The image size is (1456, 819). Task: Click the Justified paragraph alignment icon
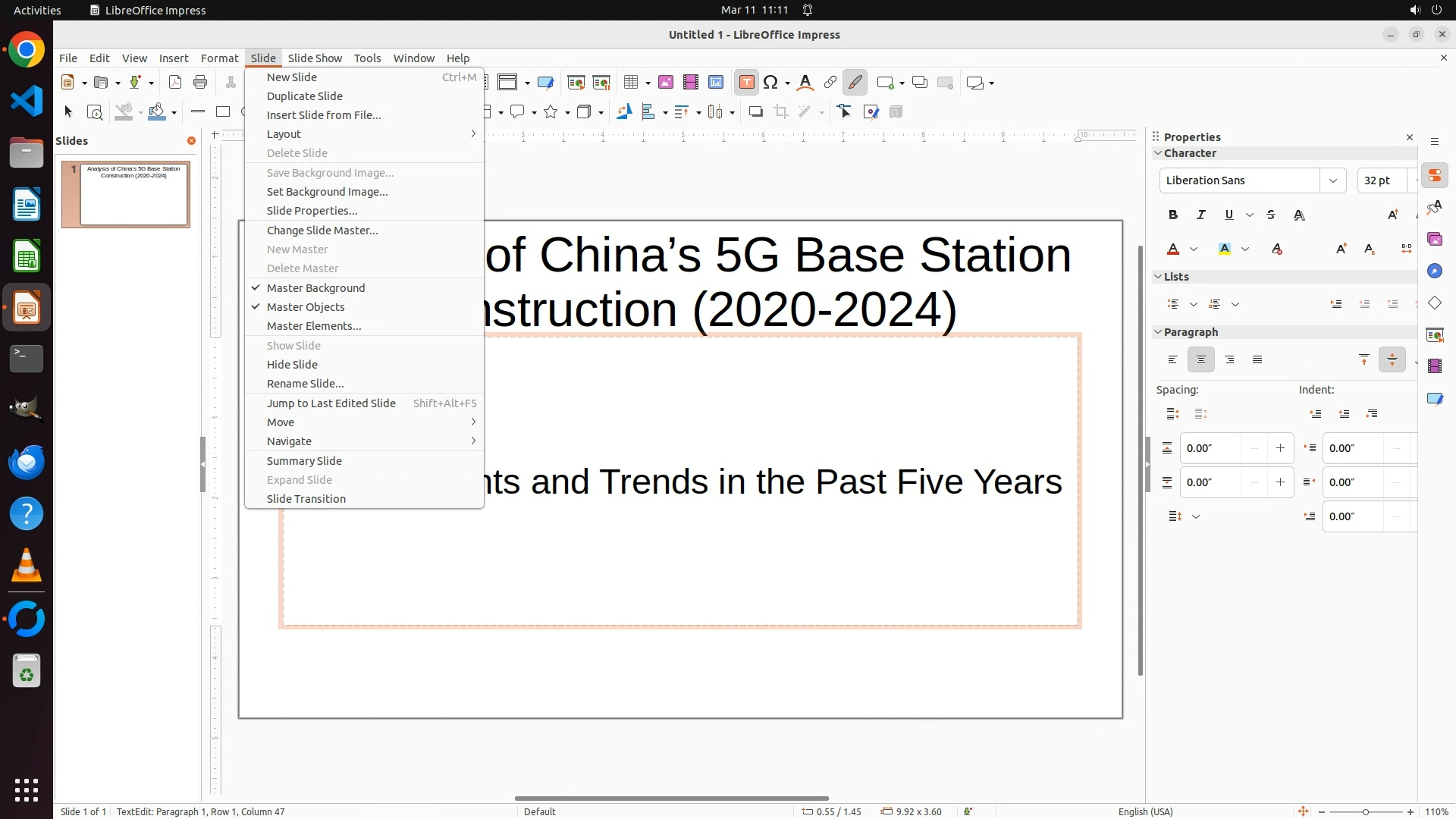[1258, 360]
